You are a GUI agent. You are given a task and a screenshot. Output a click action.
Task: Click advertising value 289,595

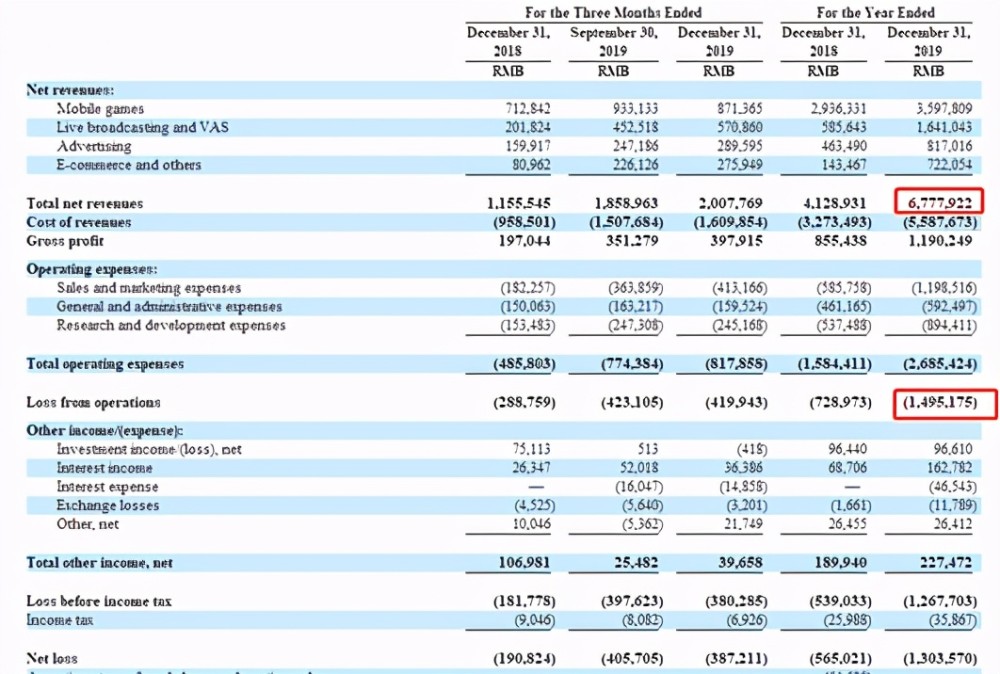click(740, 146)
